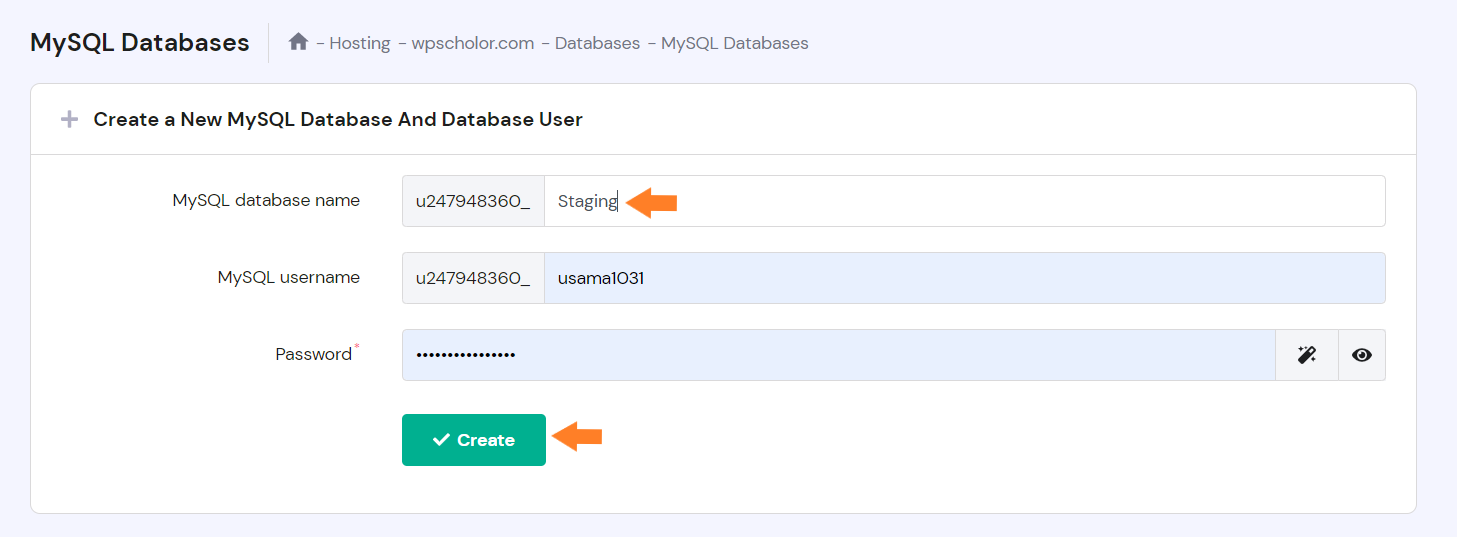Click the u247948360_ prefix beside username

(474, 278)
